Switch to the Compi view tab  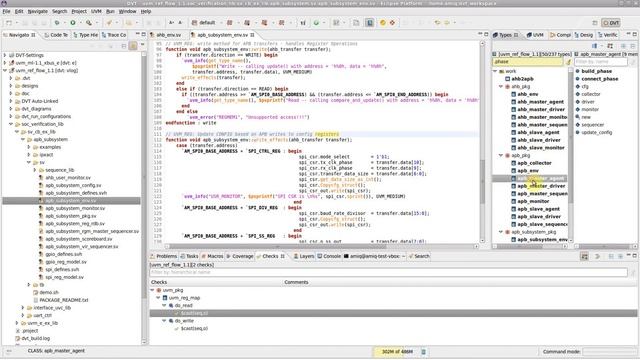click(560, 35)
